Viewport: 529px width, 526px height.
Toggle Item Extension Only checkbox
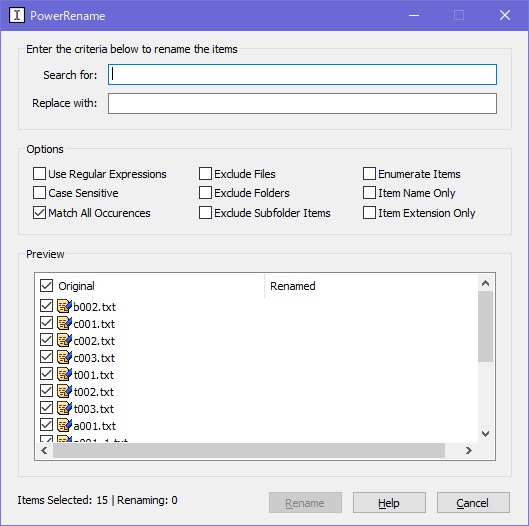tap(369, 213)
